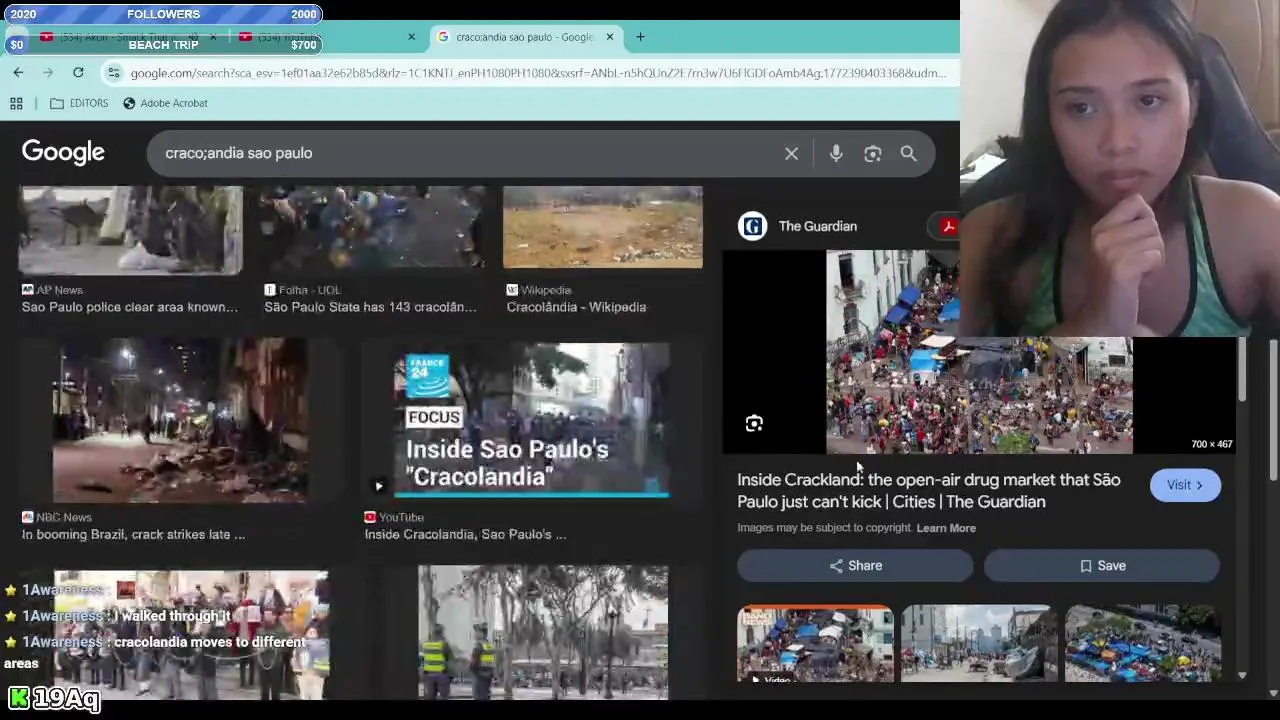The image size is (1280, 720).
Task: Clear the search box with the X icon
Action: (791, 153)
